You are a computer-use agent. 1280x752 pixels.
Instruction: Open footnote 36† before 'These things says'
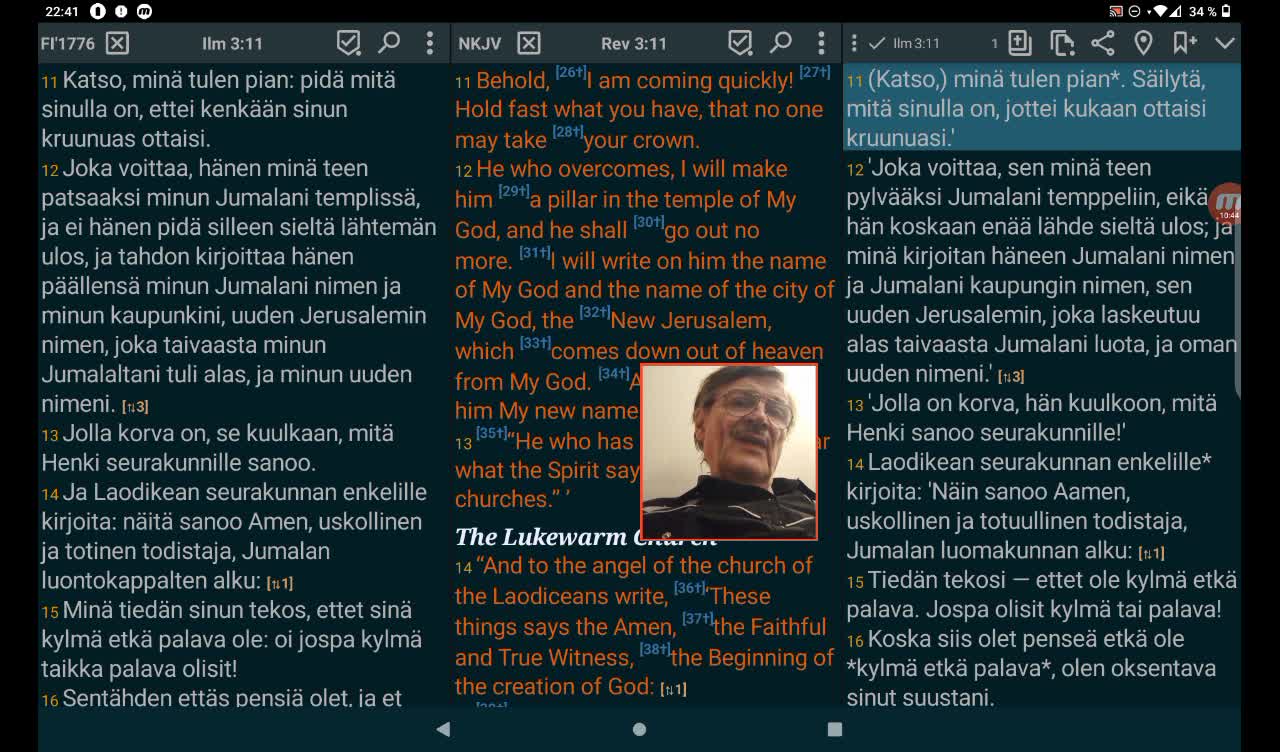689,588
